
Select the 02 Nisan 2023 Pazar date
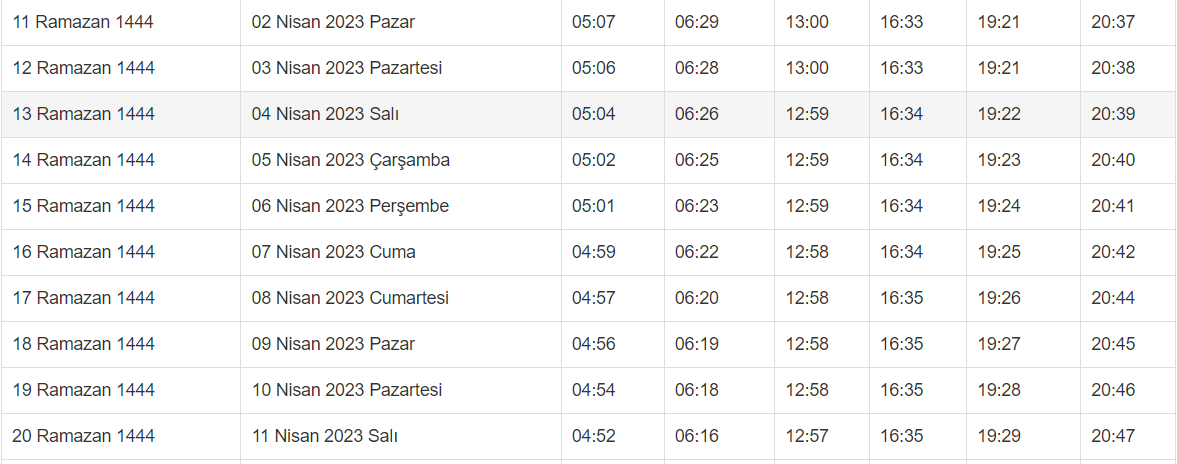tap(333, 22)
